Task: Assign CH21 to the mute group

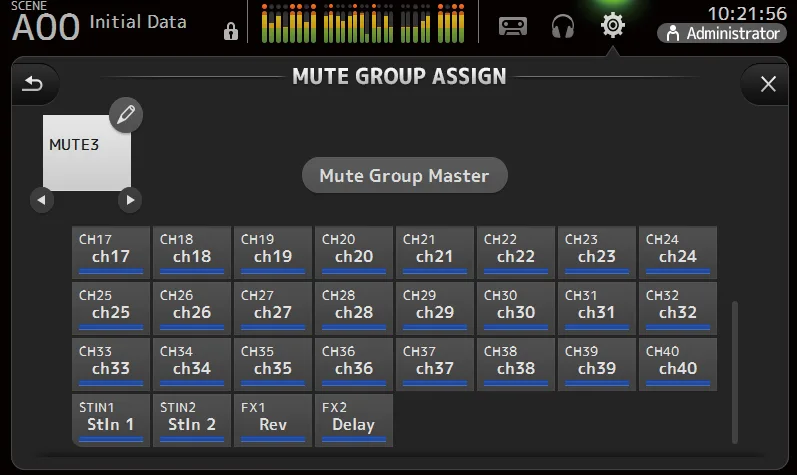Action: point(435,252)
